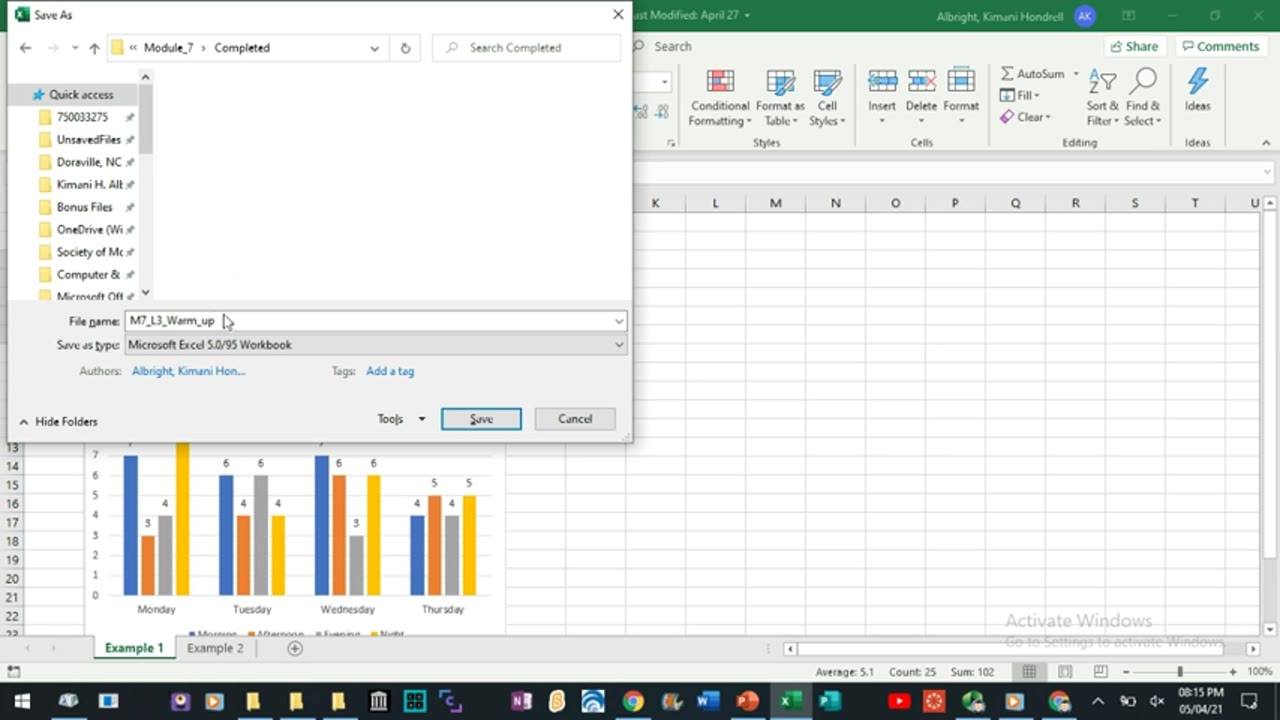The width and height of the screenshot is (1280, 720).
Task: Click the Cancel button
Action: (575, 419)
